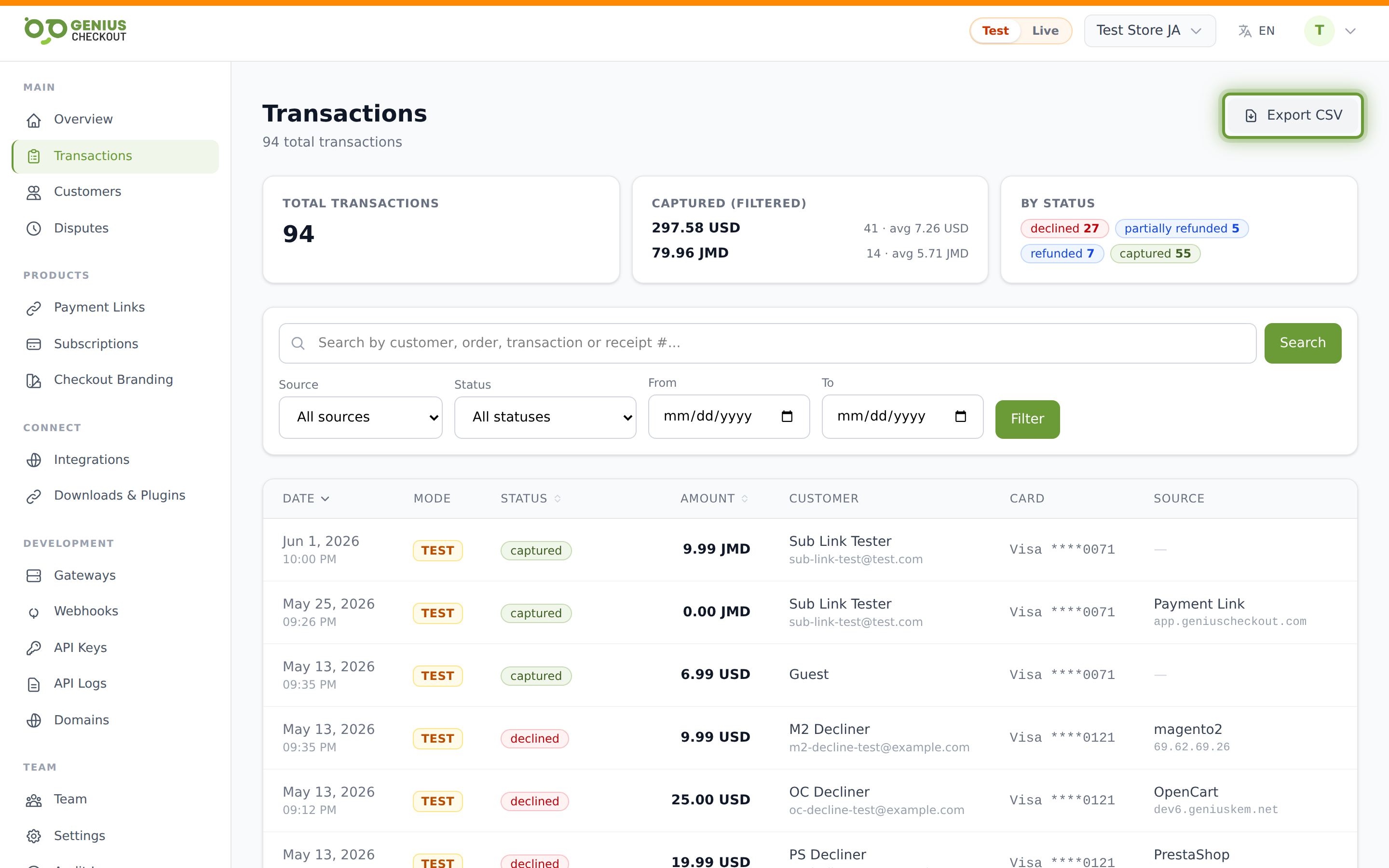Open the To date calendar picker
This screenshot has height=868, width=1389.
coord(960,416)
